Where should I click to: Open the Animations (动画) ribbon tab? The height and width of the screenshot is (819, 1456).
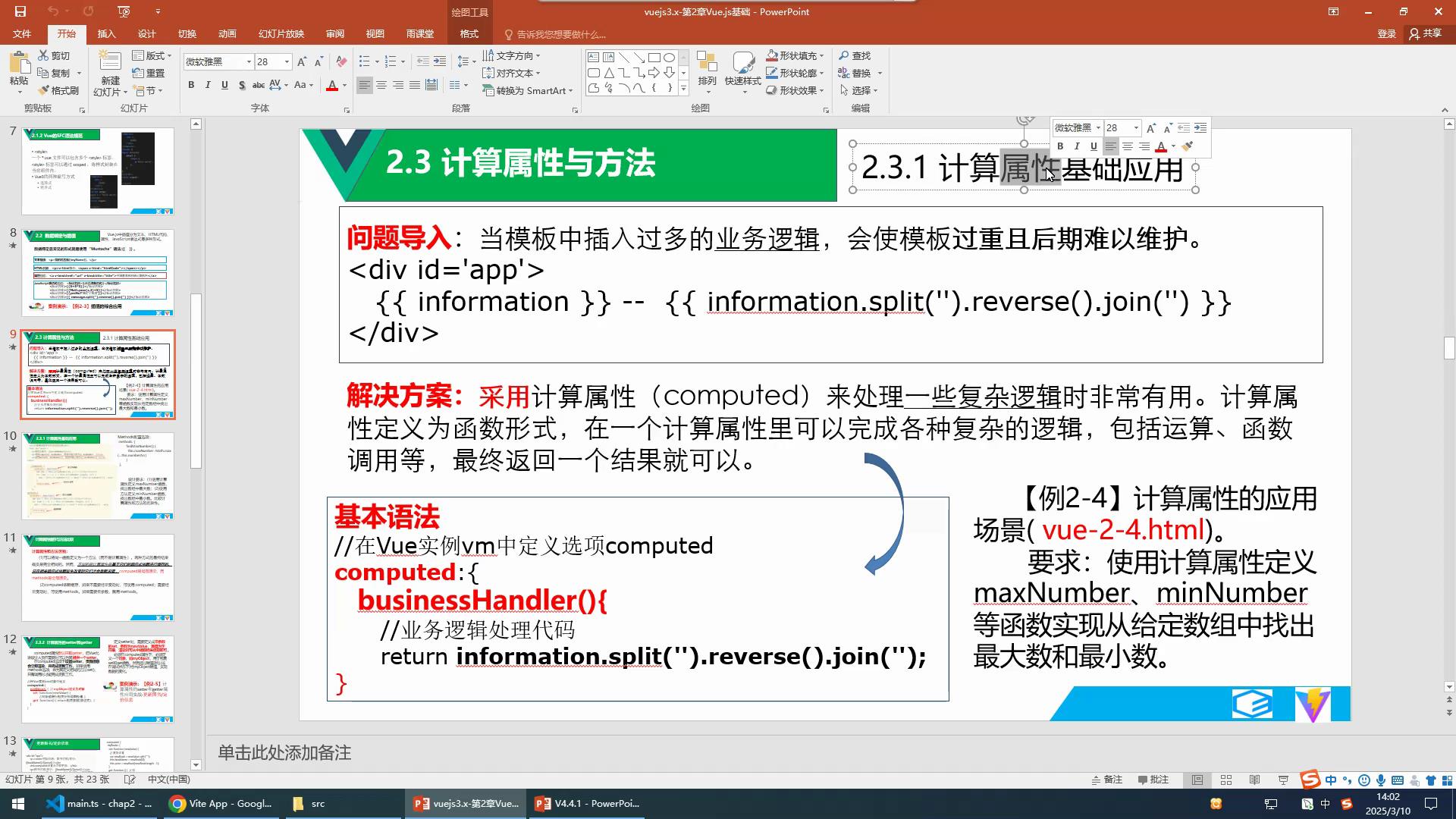tap(227, 34)
